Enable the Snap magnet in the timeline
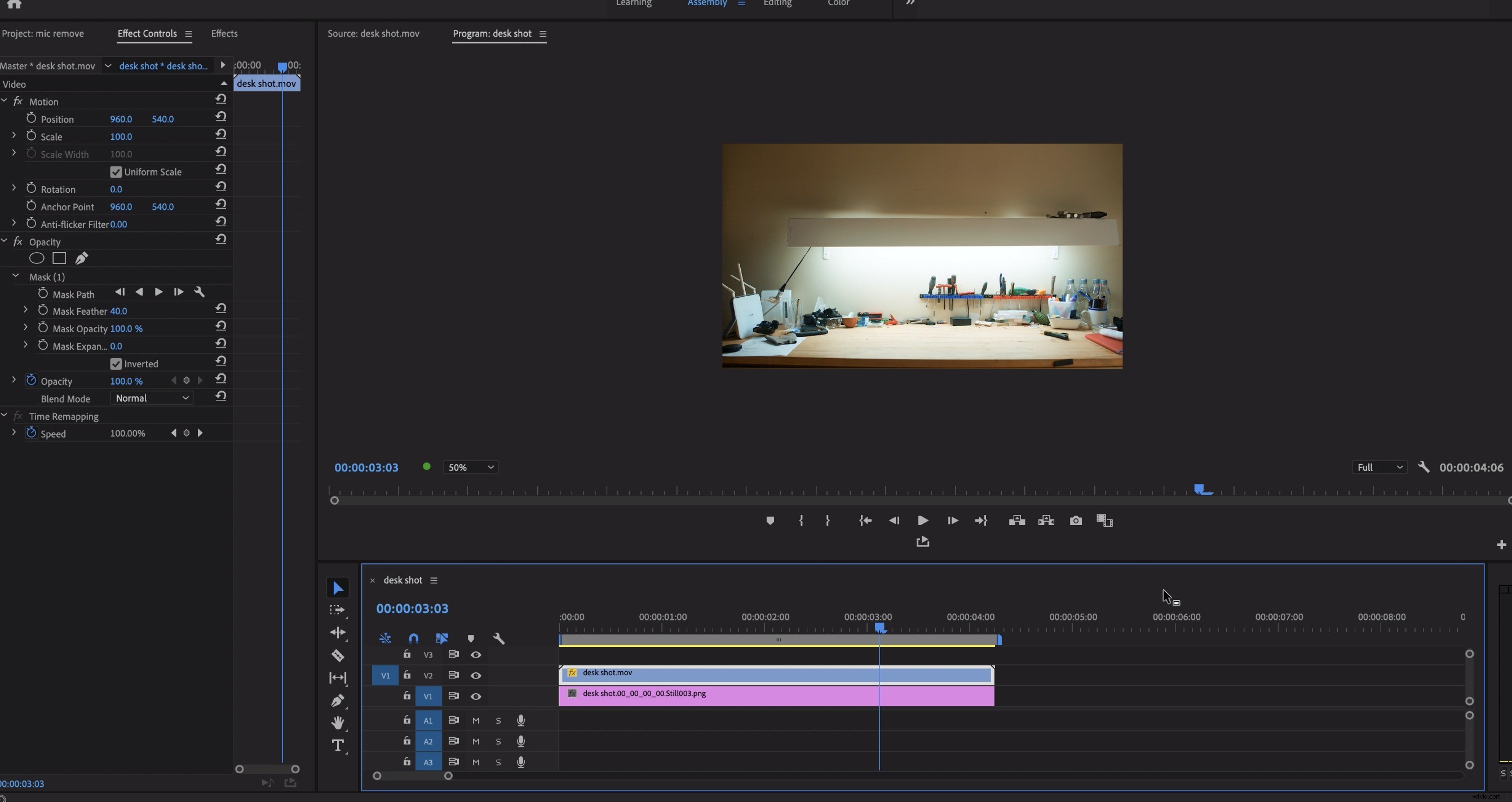The height and width of the screenshot is (802, 1512). click(414, 638)
